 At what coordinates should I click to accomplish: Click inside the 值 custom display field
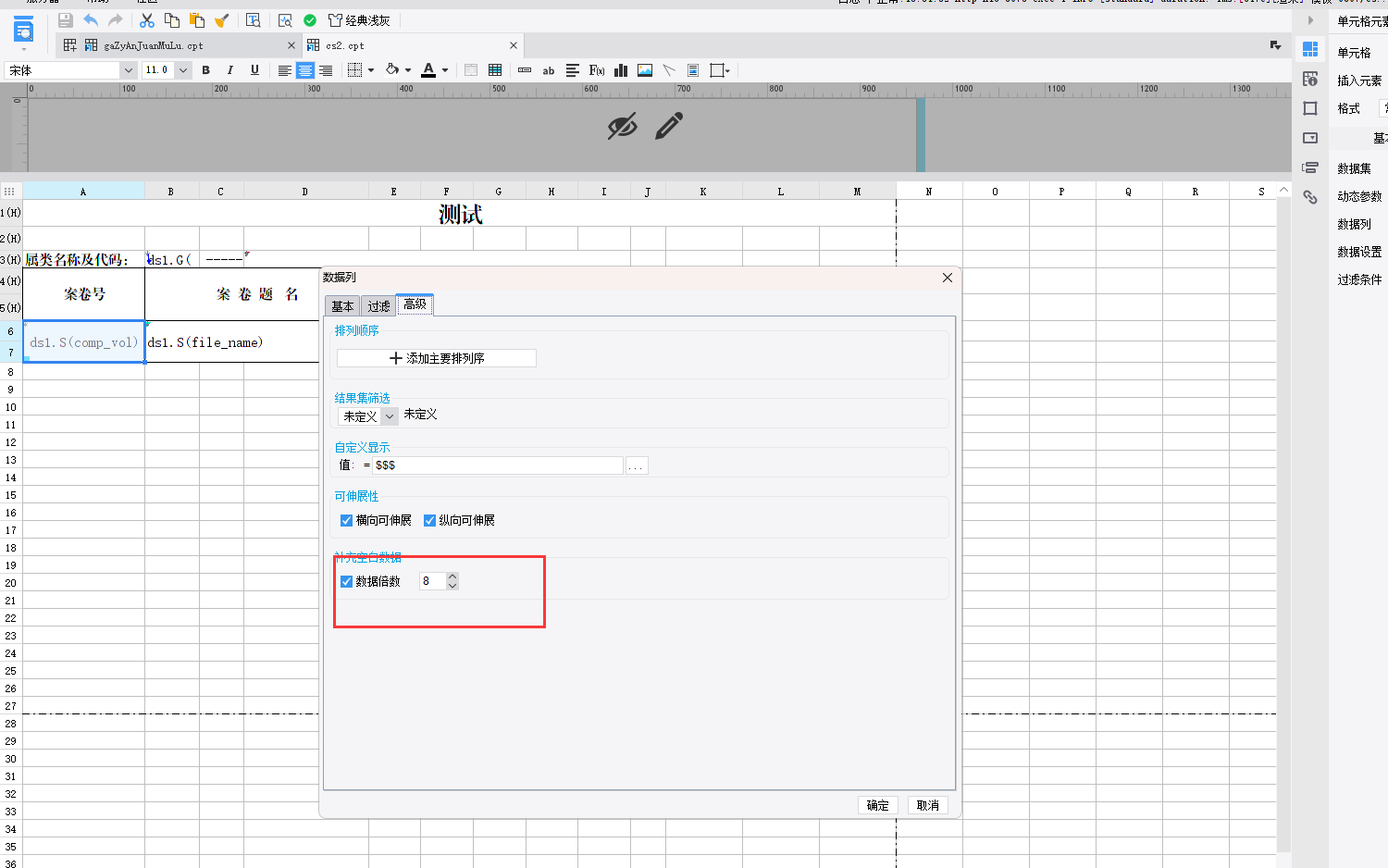coord(498,465)
